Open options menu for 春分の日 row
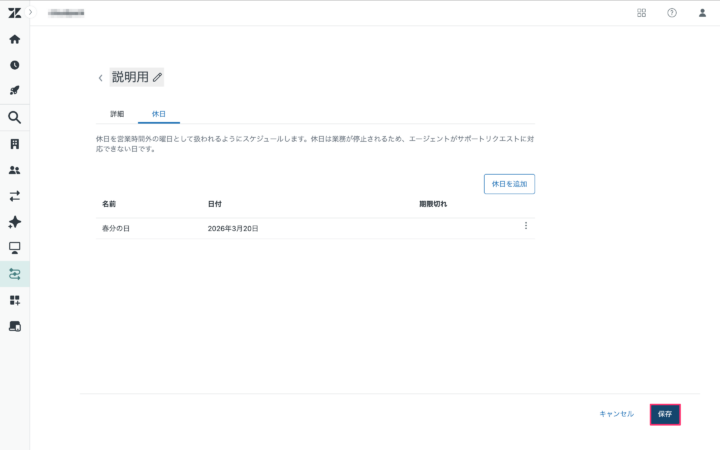This screenshot has width=720, height=450. pyautogui.click(x=526, y=226)
